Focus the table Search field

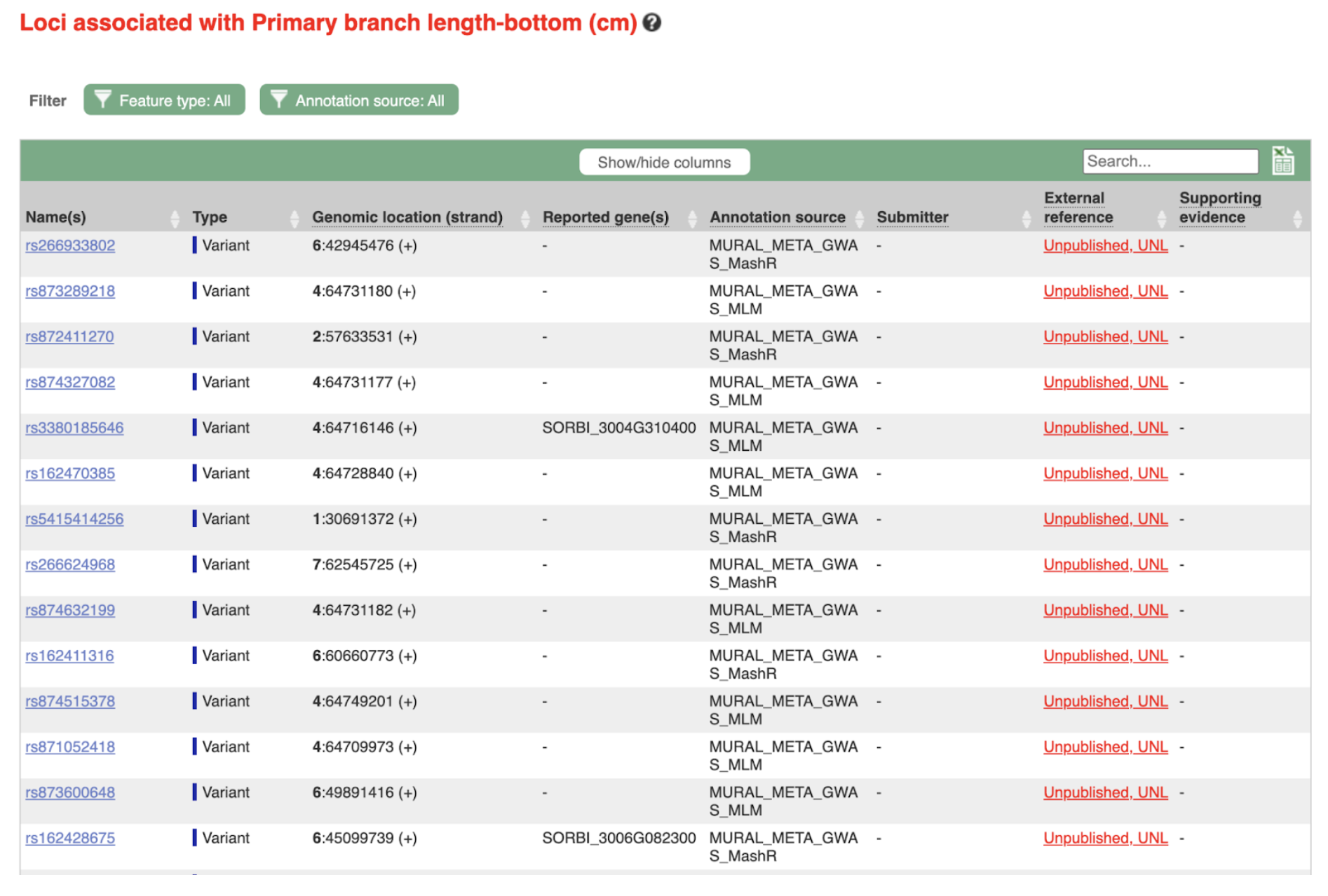(1170, 161)
